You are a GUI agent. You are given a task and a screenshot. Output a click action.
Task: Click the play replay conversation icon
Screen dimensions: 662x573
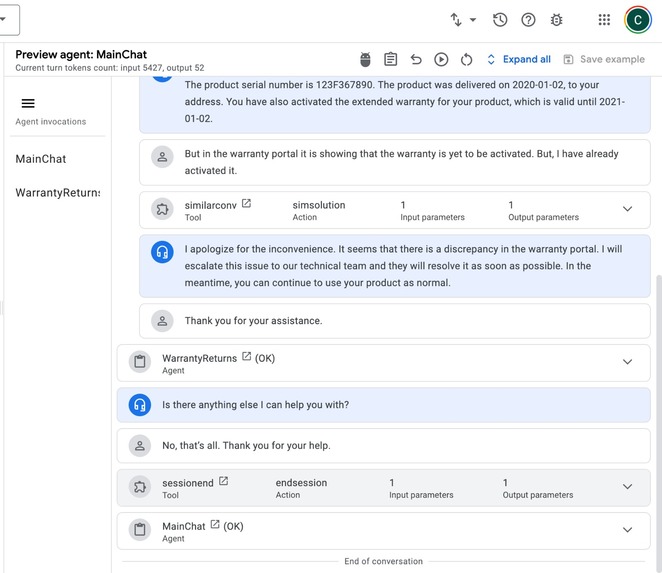[441, 59]
